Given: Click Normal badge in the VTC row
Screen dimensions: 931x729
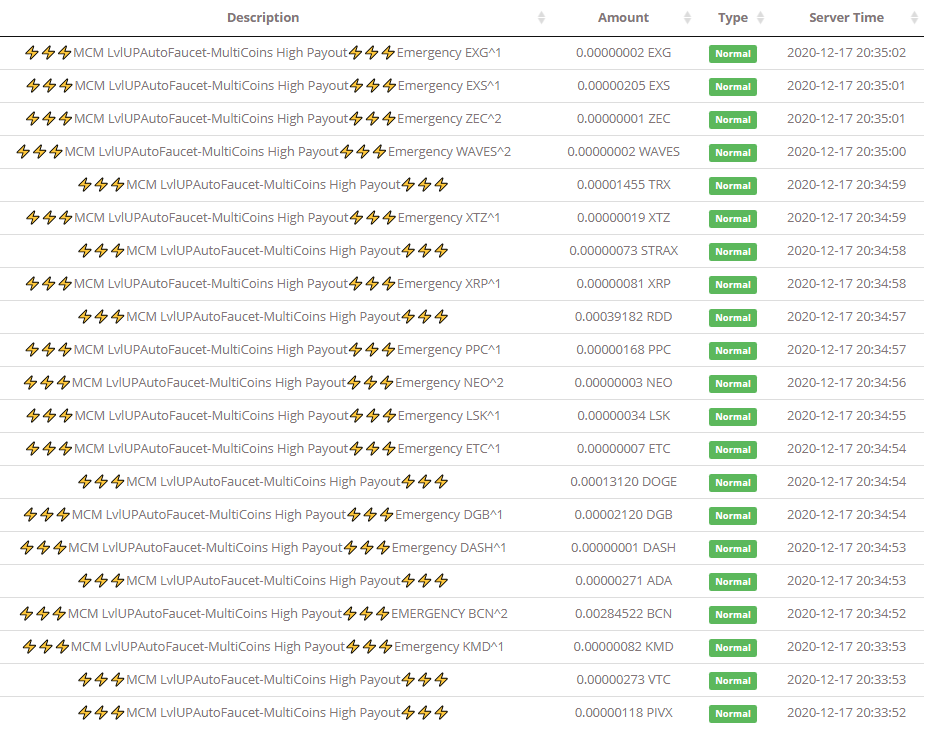Looking at the screenshot, I should 733,681.
